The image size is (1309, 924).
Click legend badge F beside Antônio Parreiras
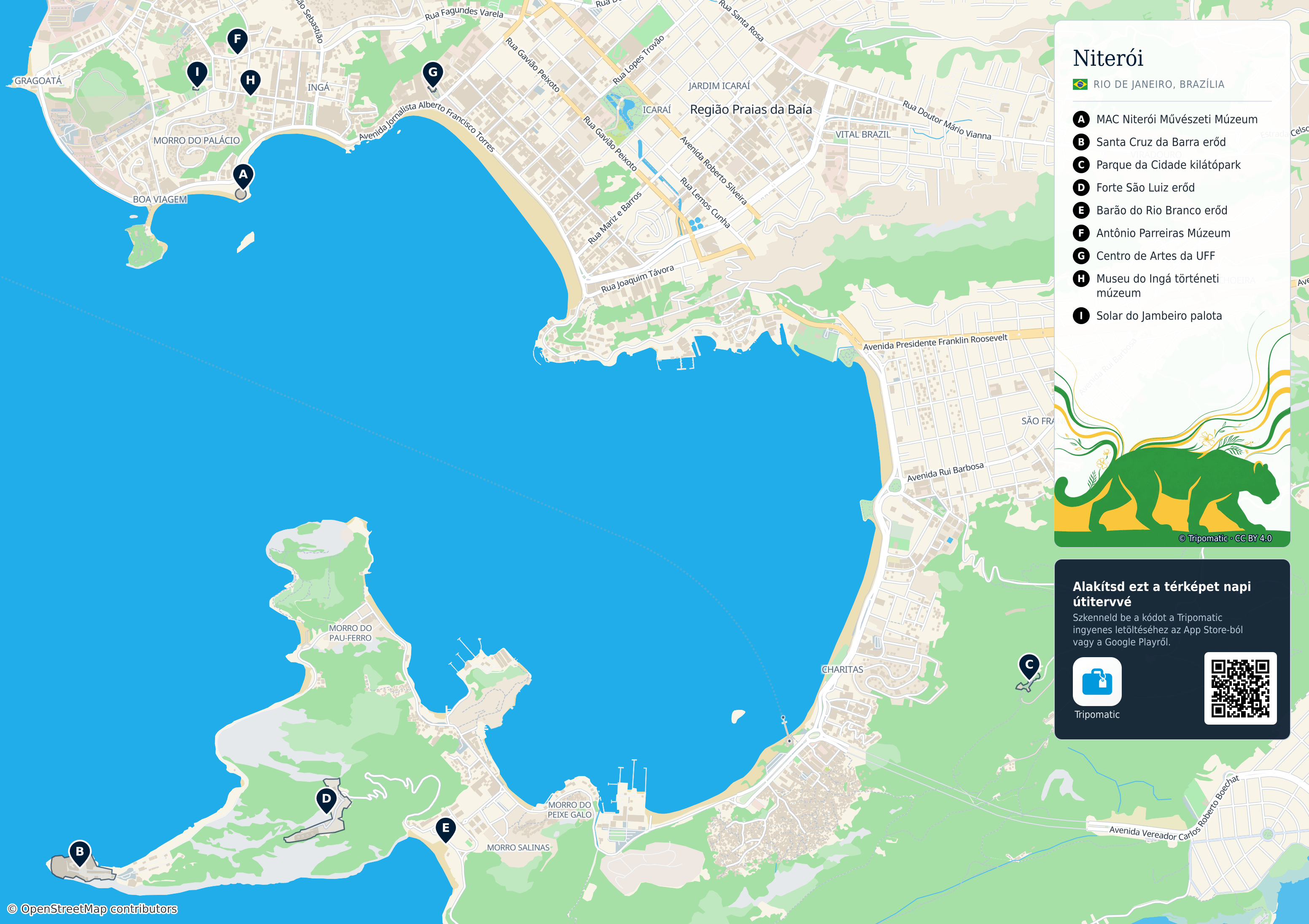pos(1081,233)
